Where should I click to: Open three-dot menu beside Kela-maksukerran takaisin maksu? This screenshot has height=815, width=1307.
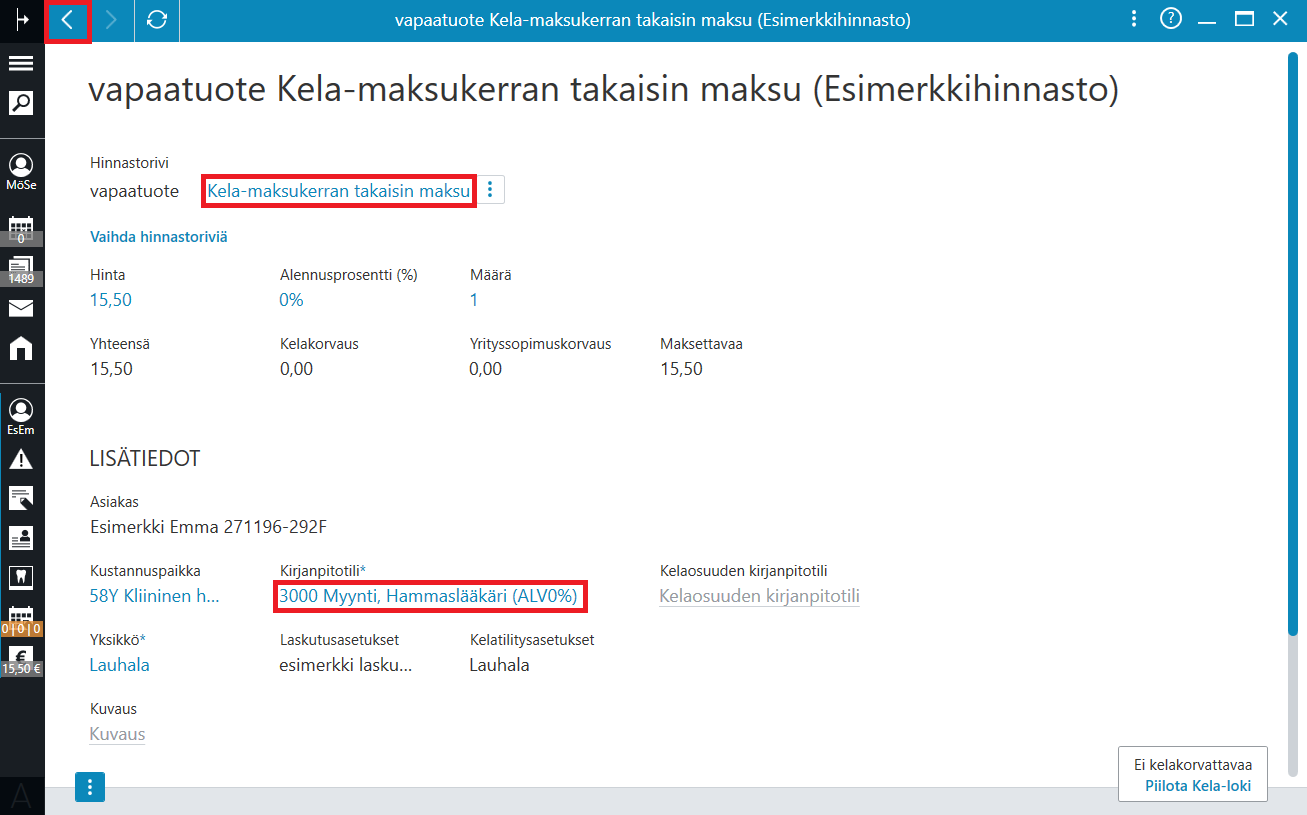click(490, 190)
